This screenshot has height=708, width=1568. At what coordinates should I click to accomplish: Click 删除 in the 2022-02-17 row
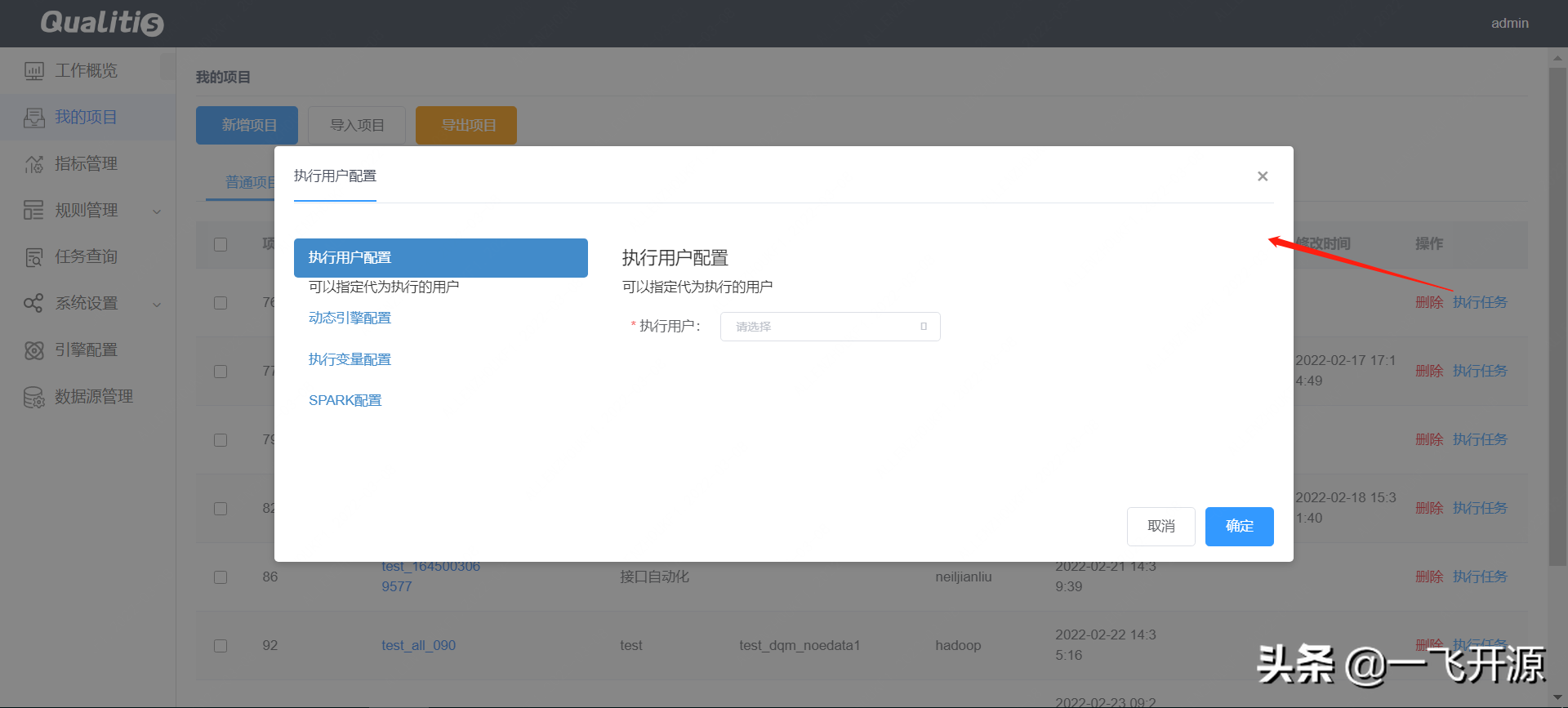tap(1429, 372)
